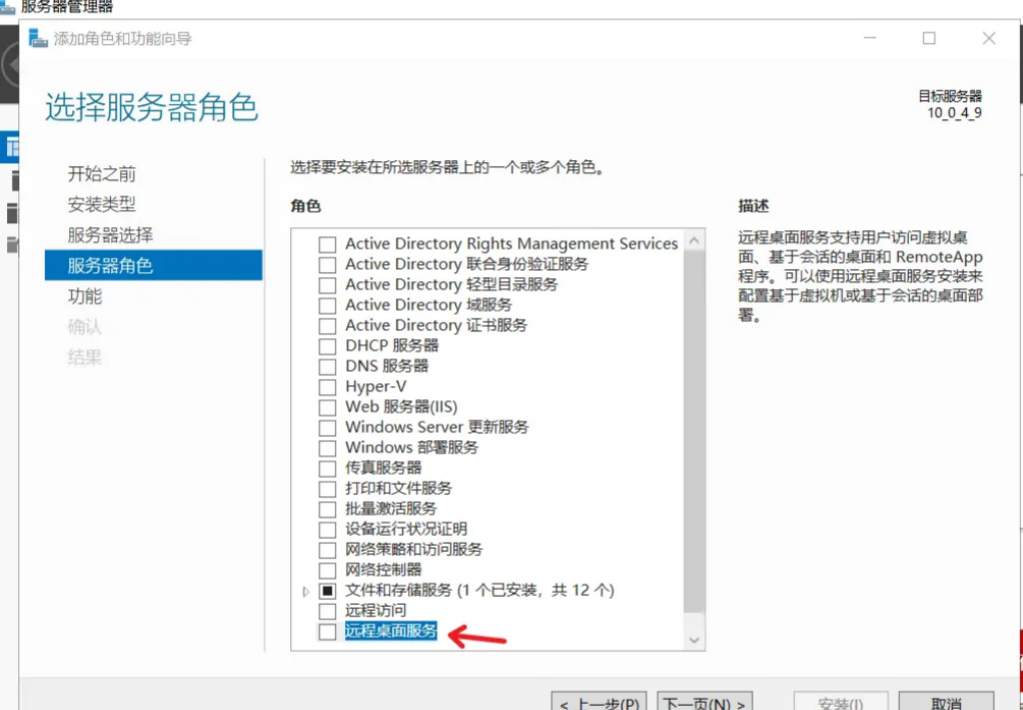Toggle the 文件和存储服务 checkbox

327,591
